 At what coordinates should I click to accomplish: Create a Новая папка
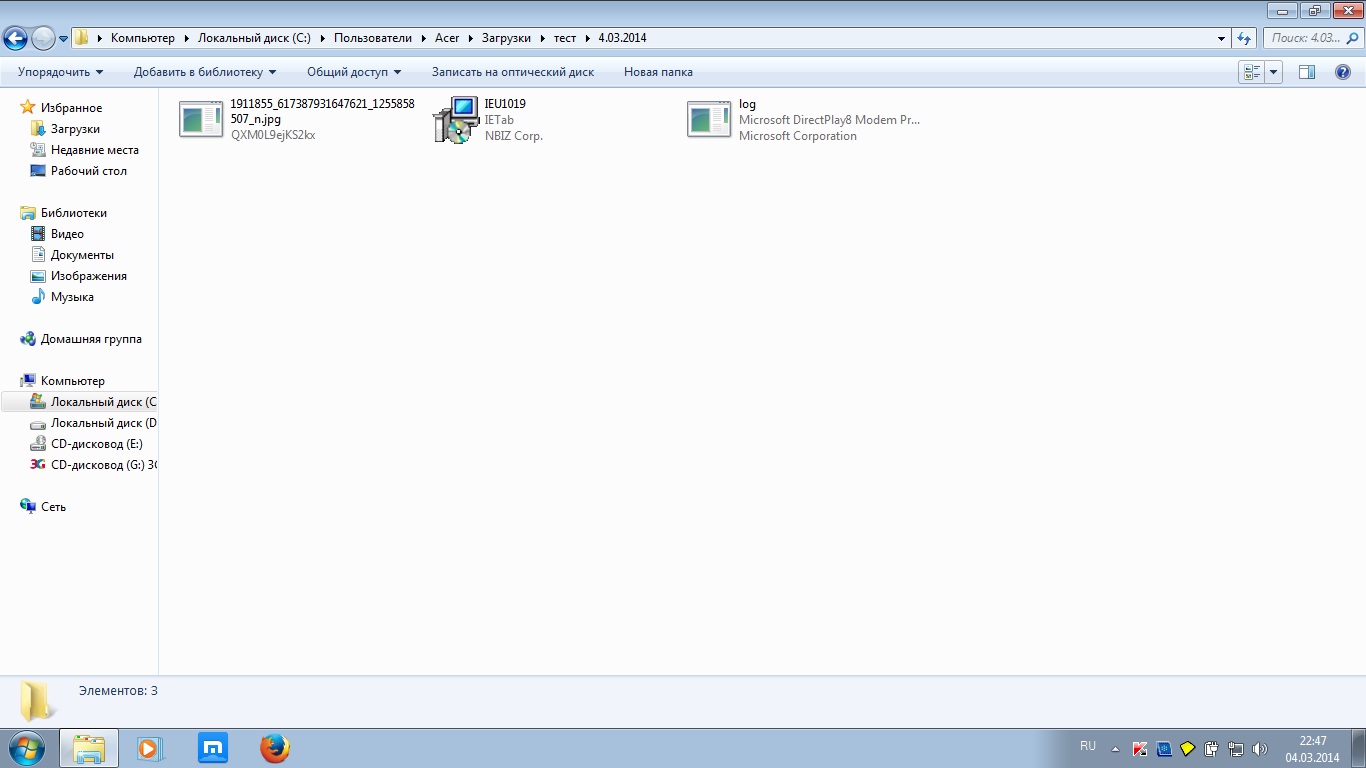coord(658,72)
